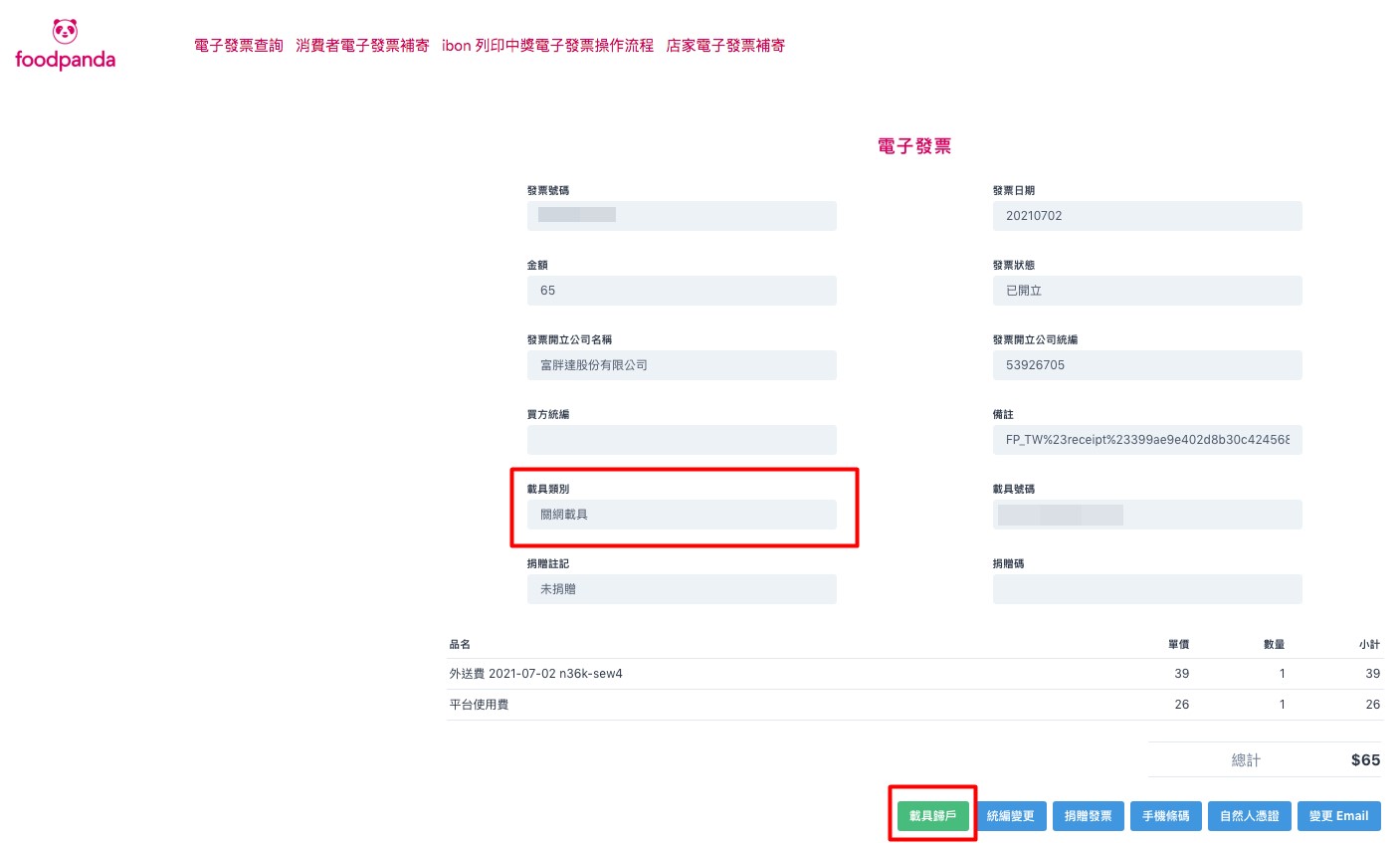Click the 發票開立公司統編 field 53926705
The width and height of the screenshot is (1400, 843).
tap(1147, 365)
